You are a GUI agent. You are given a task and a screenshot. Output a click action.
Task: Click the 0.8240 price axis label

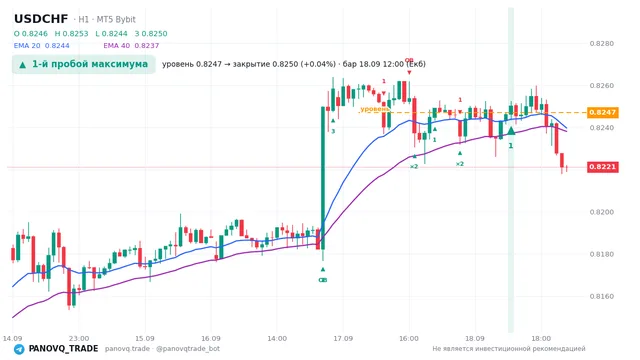pyautogui.click(x=602, y=128)
